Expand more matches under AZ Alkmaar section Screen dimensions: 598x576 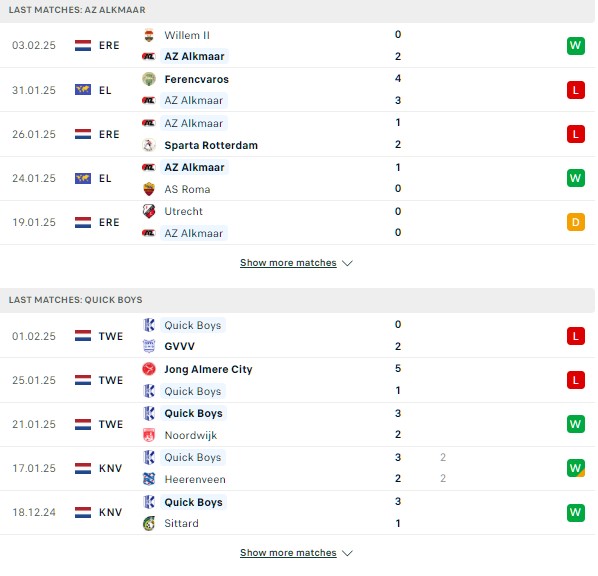tap(288, 263)
